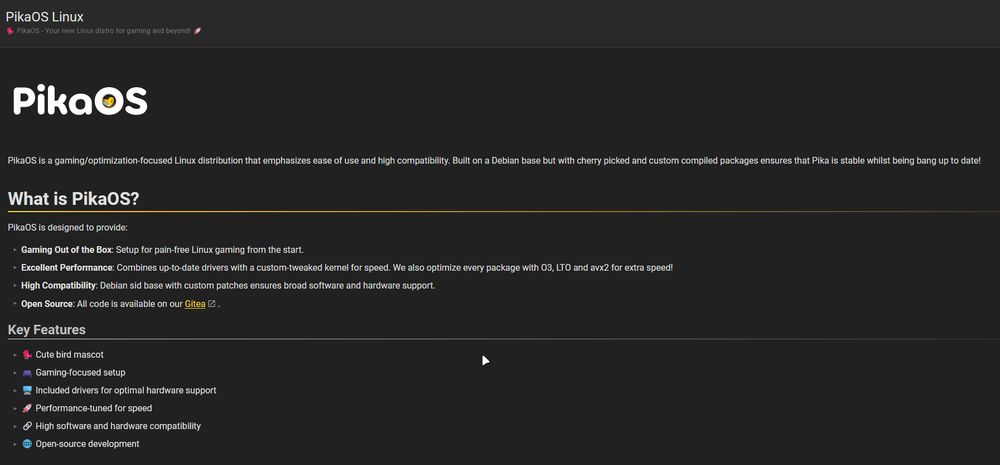Click the rocket emoji beside Performance-tuned for speed

point(27,408)
